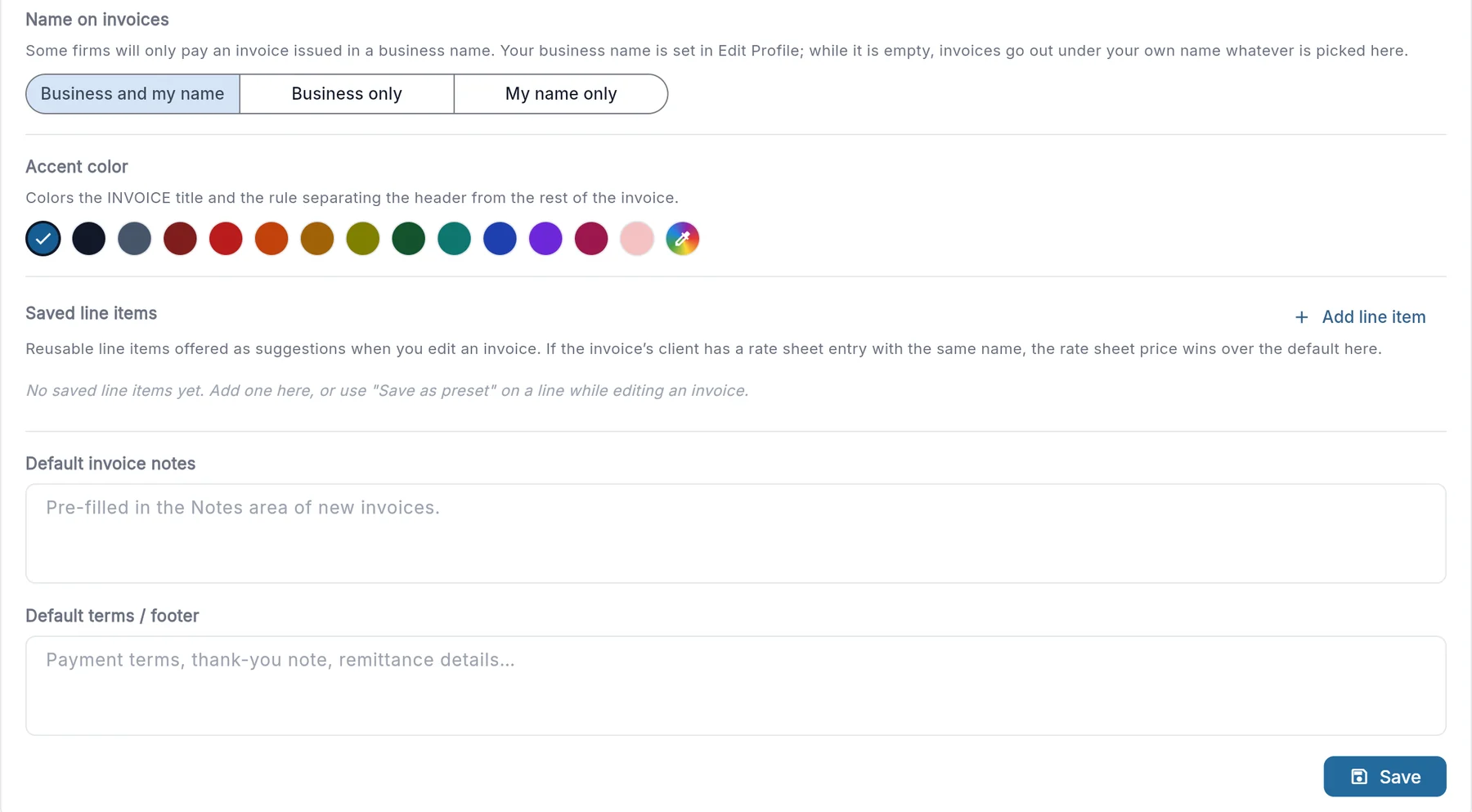Viewport: 1472px width, 812px height.
Task: Save the invoice settings
Action: point(1384,777)
